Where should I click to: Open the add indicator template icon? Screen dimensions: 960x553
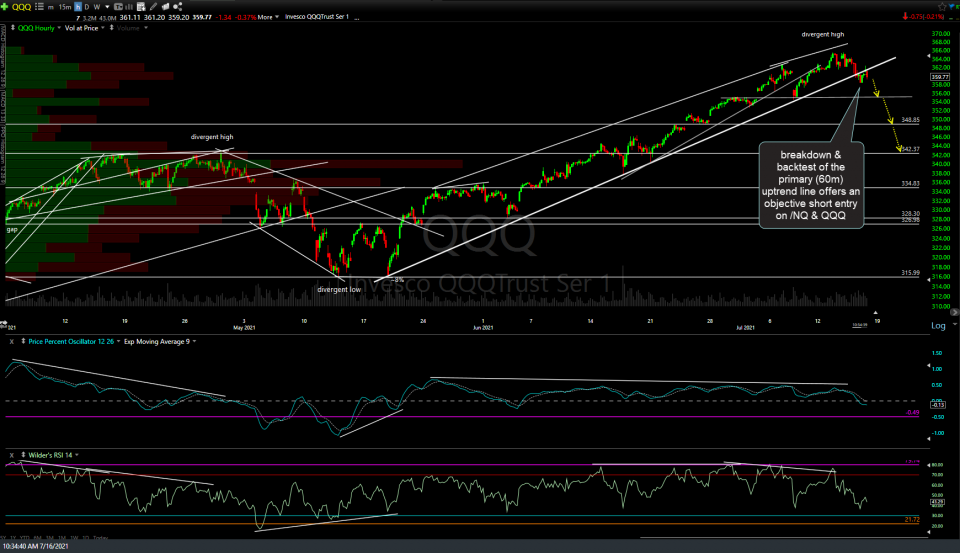pyautogui.click(x=141, y=7)
